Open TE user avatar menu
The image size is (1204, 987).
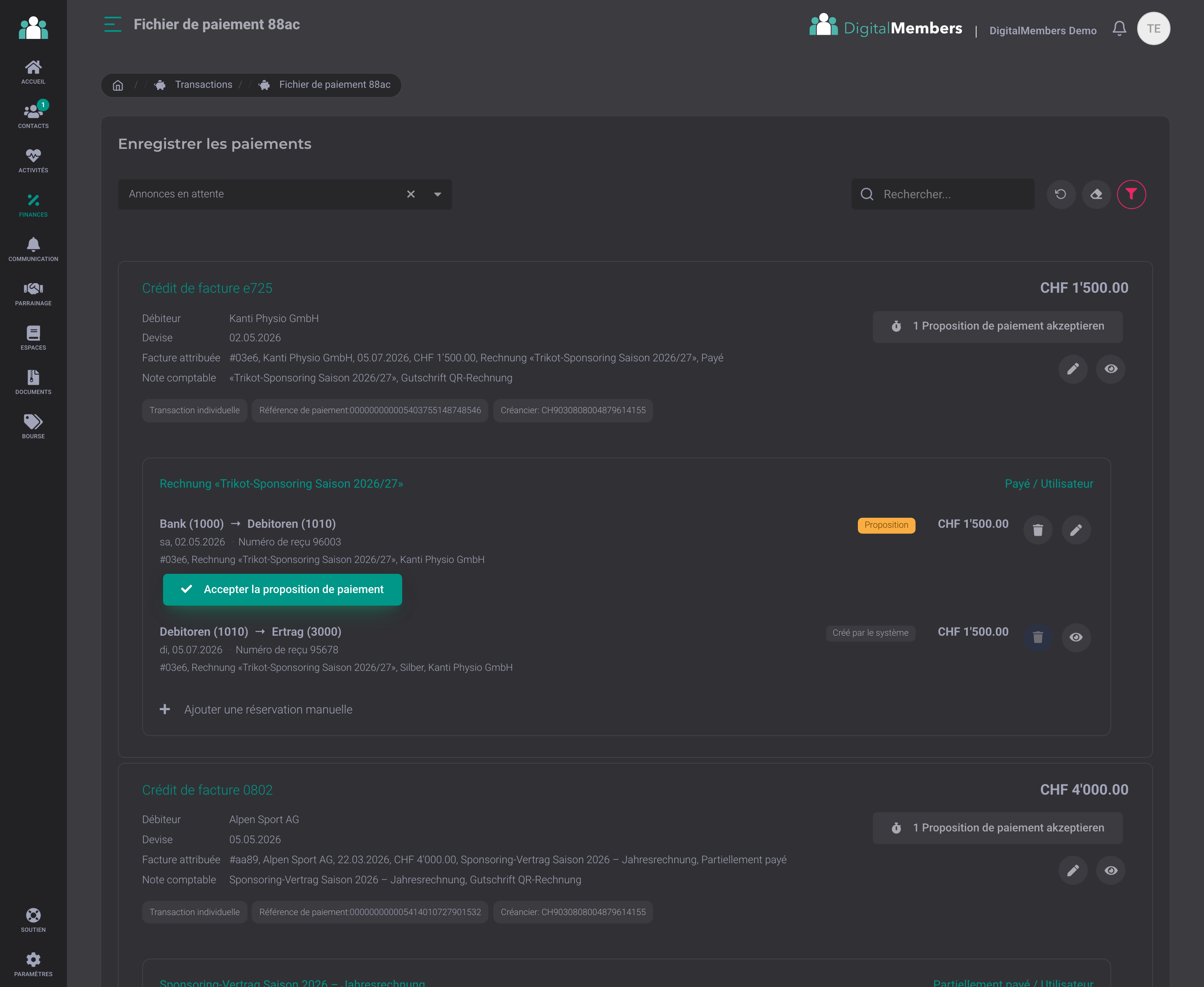[x=1153, y=28]
